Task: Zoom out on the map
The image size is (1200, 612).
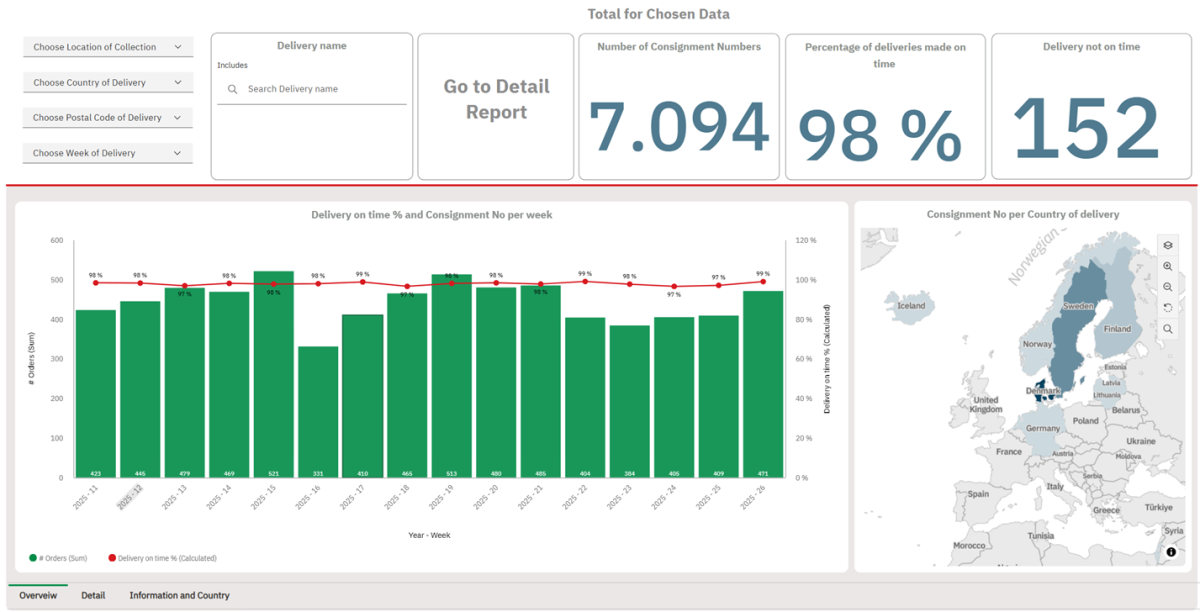Action: 1167,288
